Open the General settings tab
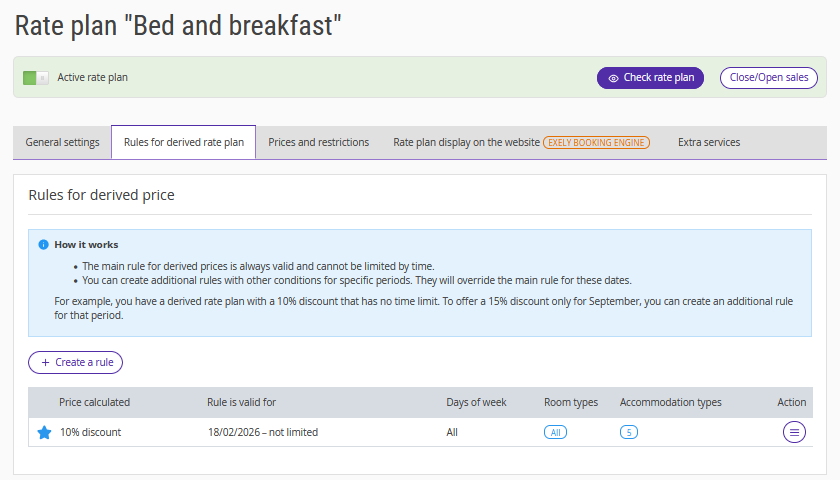The height and width of the screenshot is (480, 840). (x=62, y=142)
